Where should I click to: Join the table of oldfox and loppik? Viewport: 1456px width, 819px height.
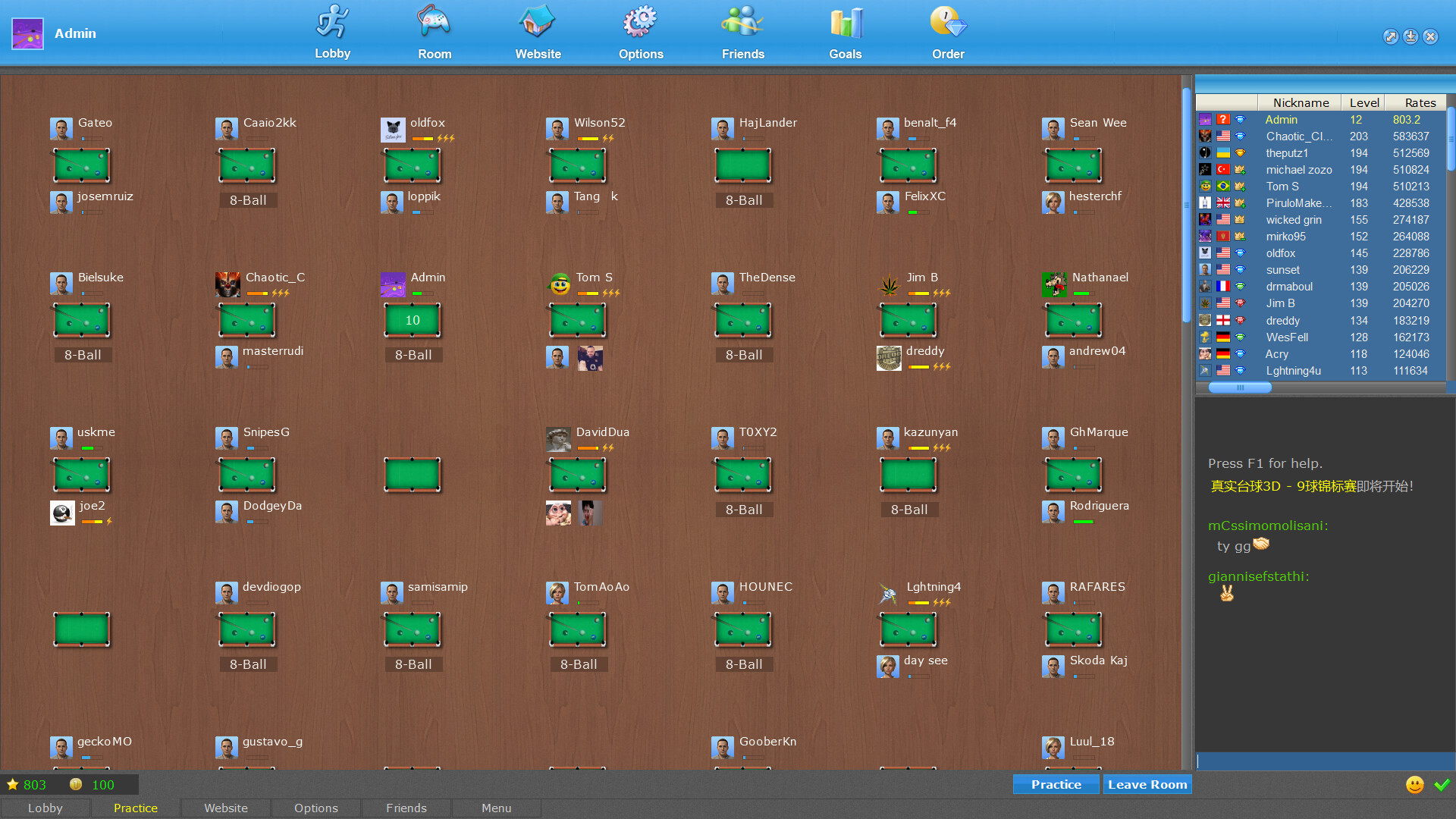click(413, 165)
